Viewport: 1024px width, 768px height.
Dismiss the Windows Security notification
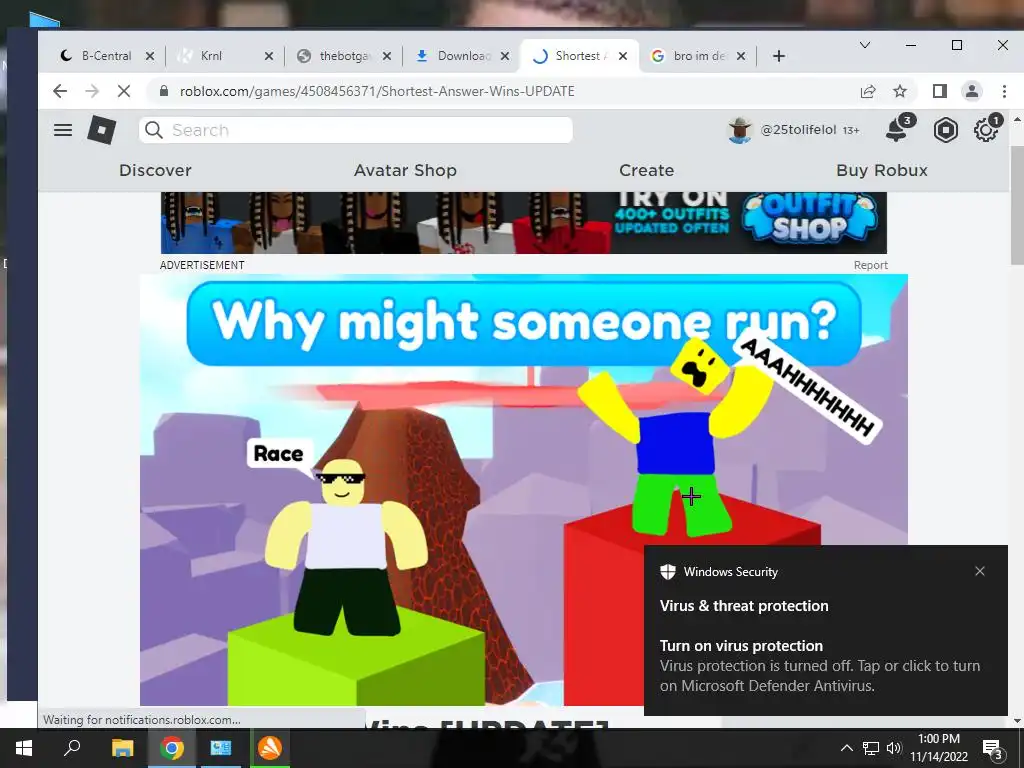point(980,571)
